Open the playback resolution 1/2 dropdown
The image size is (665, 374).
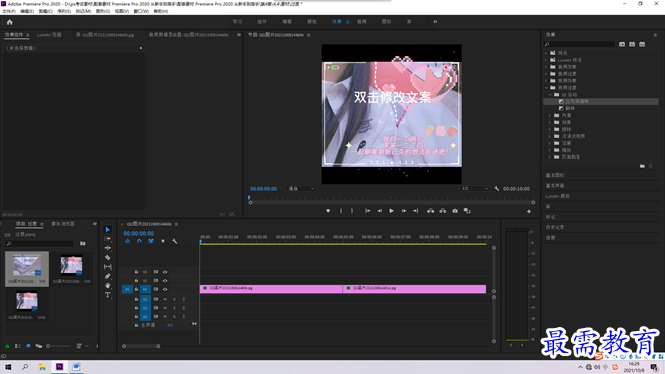(475, 188)
